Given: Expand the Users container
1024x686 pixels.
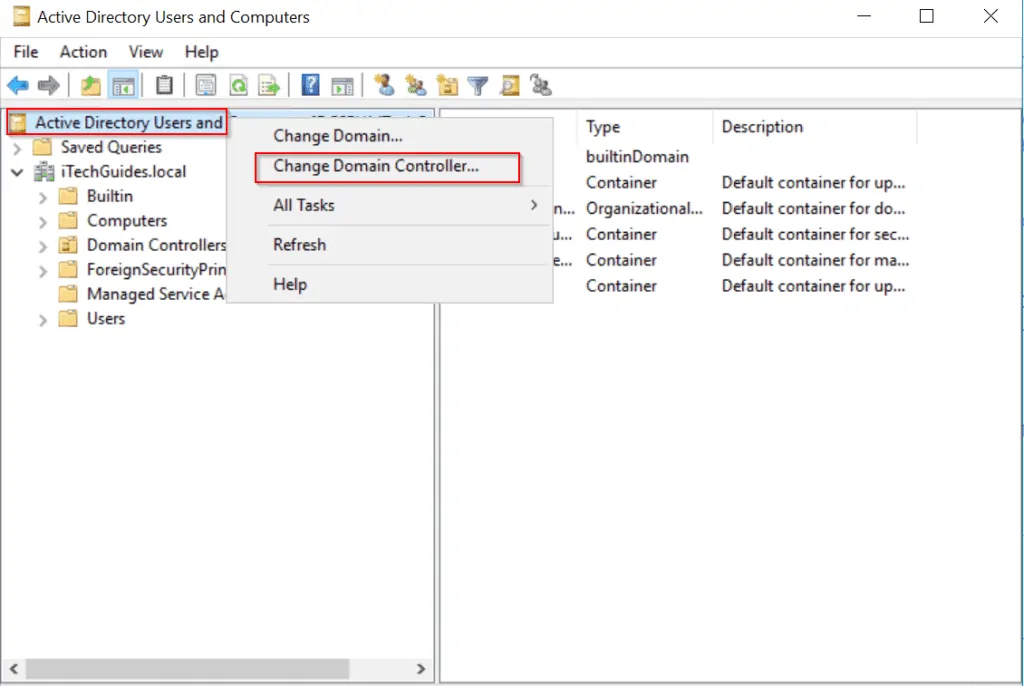Looking at the screenshot, I should [x=43, y=320].
